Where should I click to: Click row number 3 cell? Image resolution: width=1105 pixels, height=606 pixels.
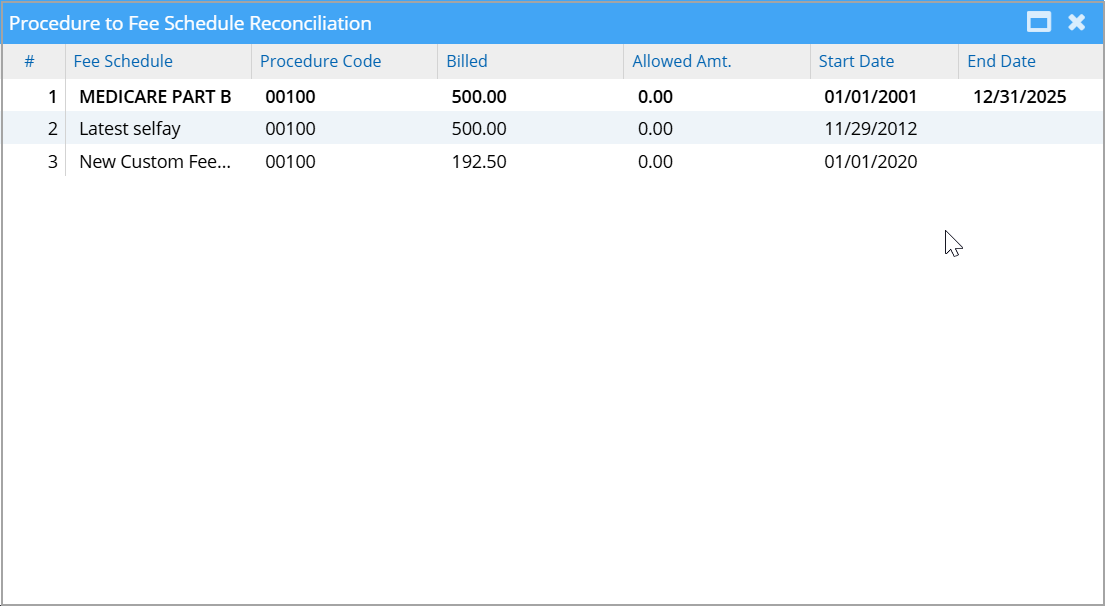coord(53,161)
